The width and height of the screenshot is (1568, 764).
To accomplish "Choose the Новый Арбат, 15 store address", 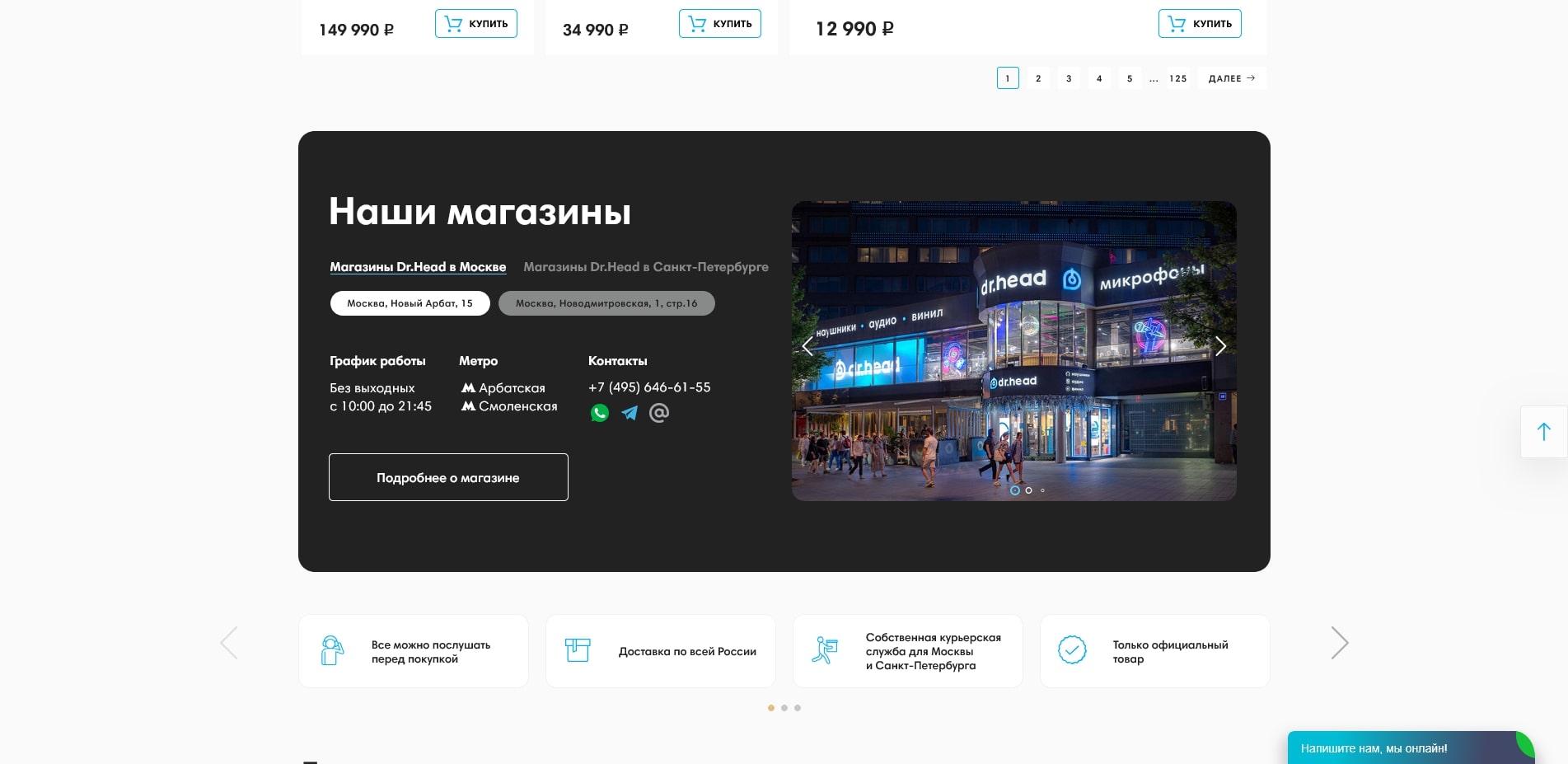I will [410, 303].
